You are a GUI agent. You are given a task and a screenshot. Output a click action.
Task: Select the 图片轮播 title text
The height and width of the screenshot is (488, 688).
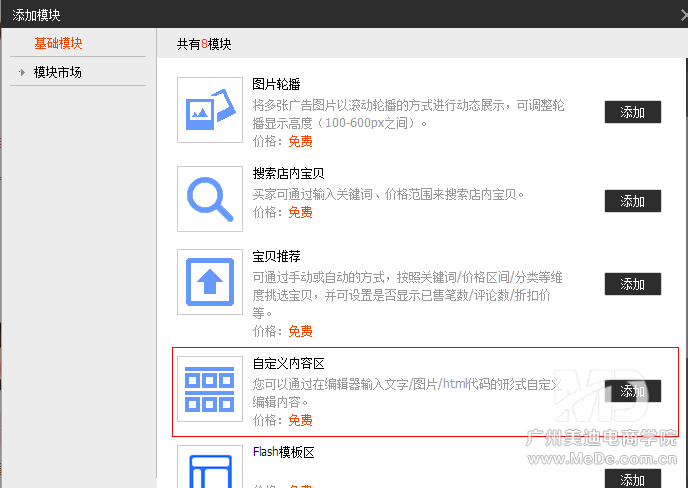[276, 84]
